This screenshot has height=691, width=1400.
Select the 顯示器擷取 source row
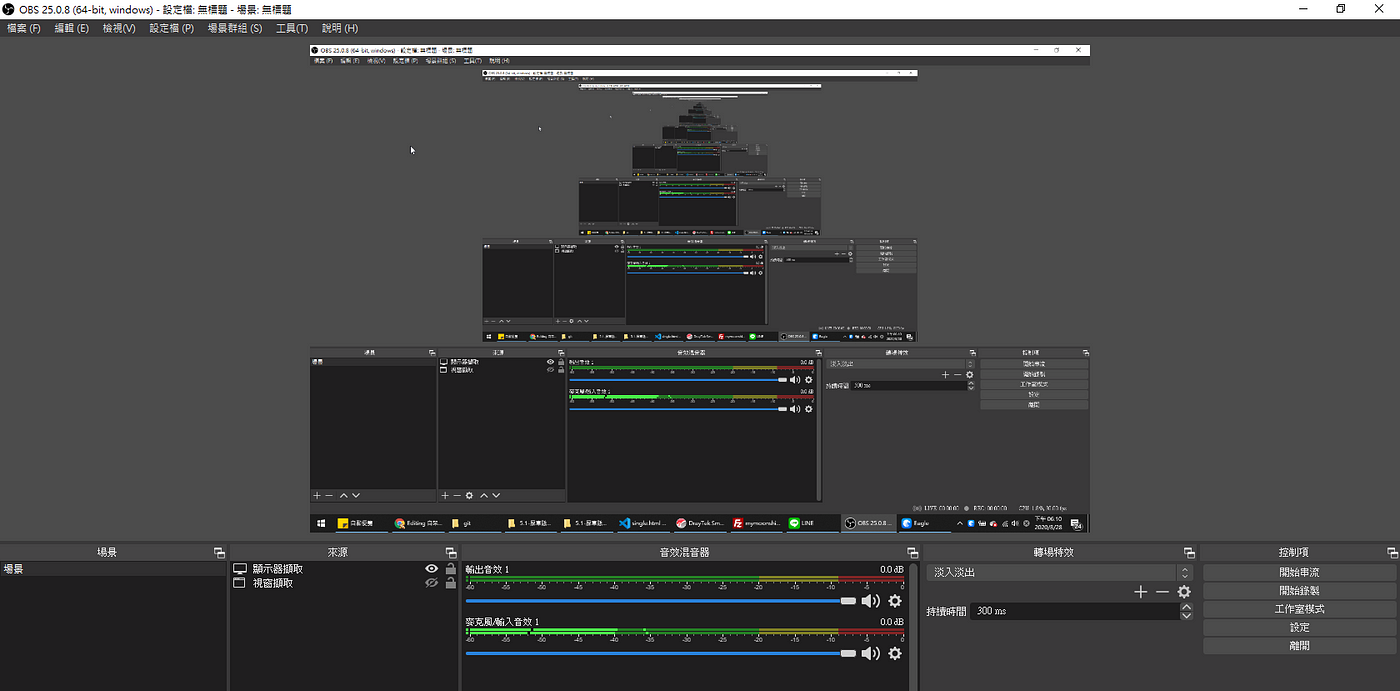tap(343, 568)
